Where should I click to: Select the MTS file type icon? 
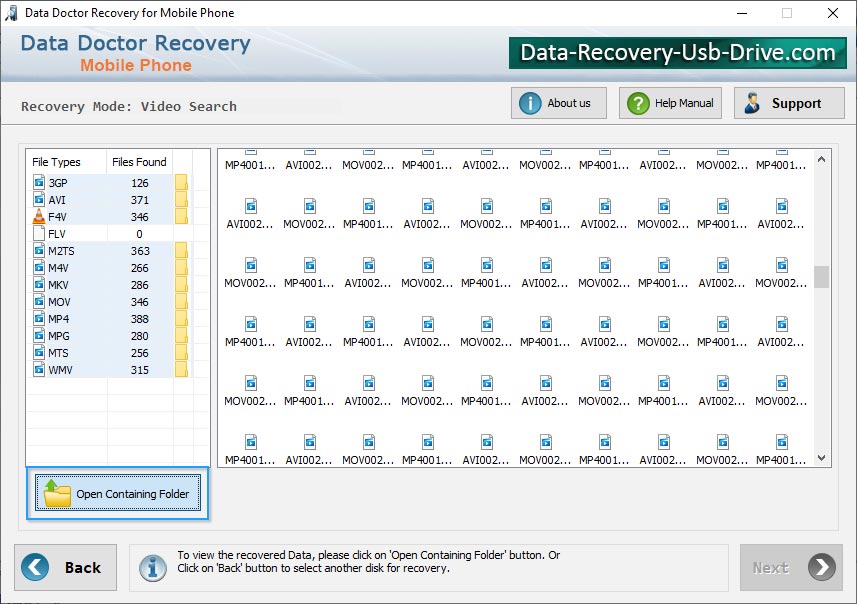point(39,352)
